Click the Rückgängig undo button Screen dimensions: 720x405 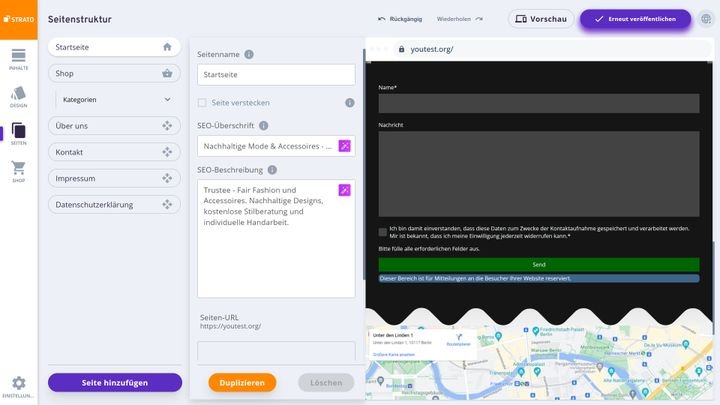(400, 18)
